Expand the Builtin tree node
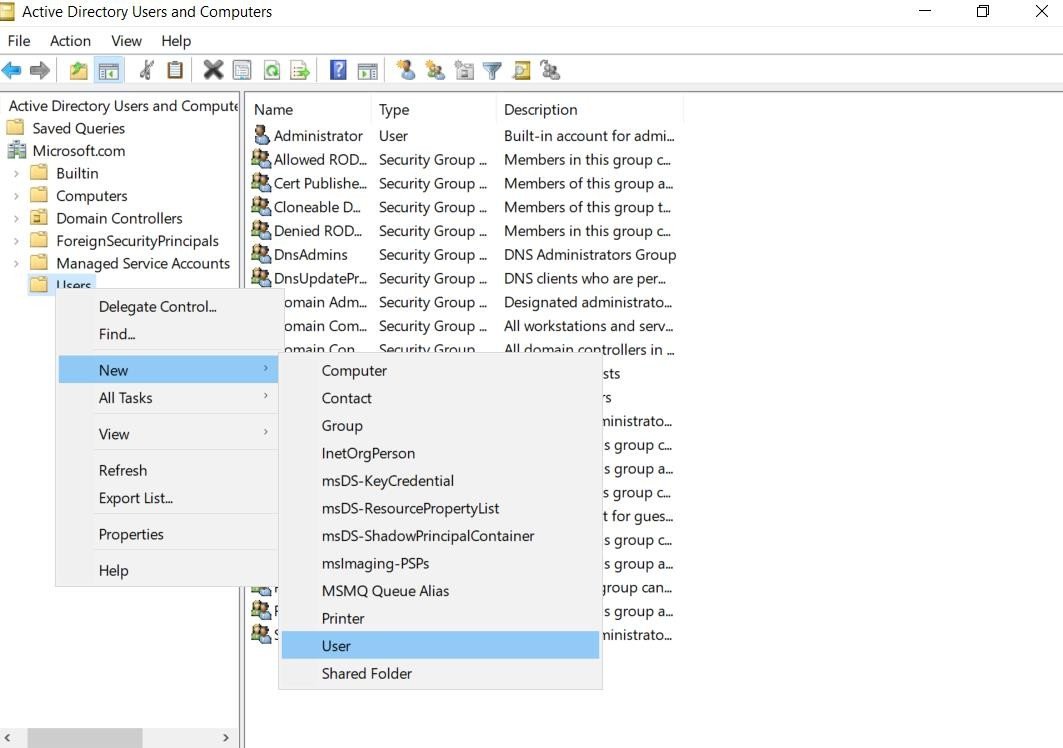Image resolution: width=1063 pixels, height=748 pixels. point(16,174)
